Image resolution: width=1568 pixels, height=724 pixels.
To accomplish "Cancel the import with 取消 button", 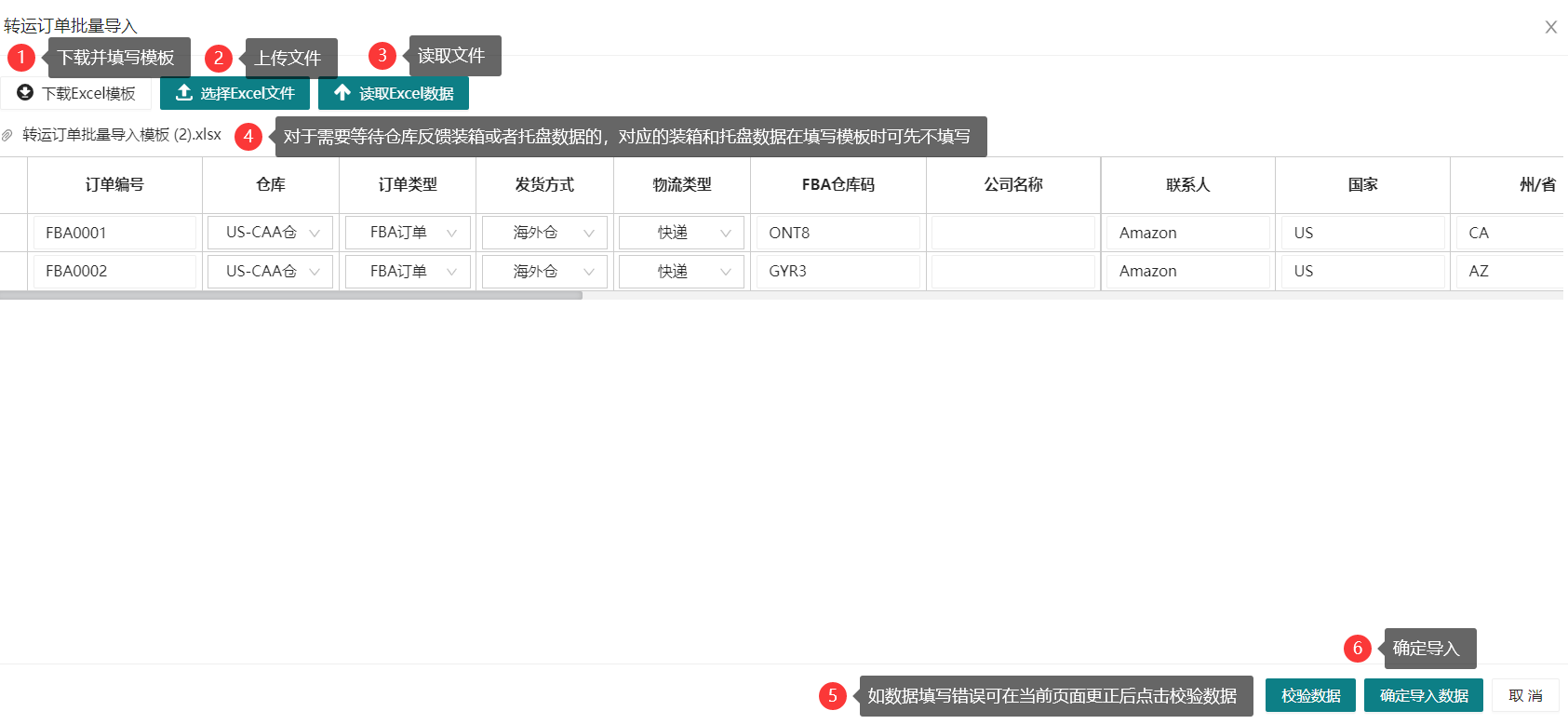I will tap(1525, 696).
